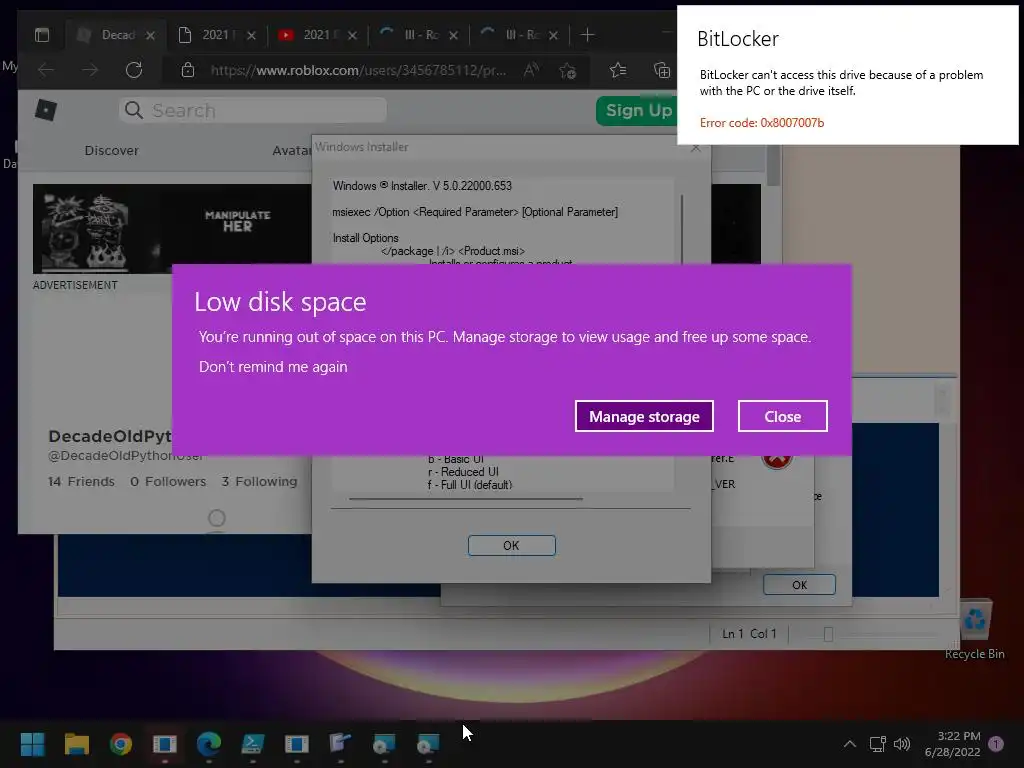The height and width of the screenshot is (768, 1024).
Task: Click the Windows Installer text scrollbar
Action: [x=682, y=229]
